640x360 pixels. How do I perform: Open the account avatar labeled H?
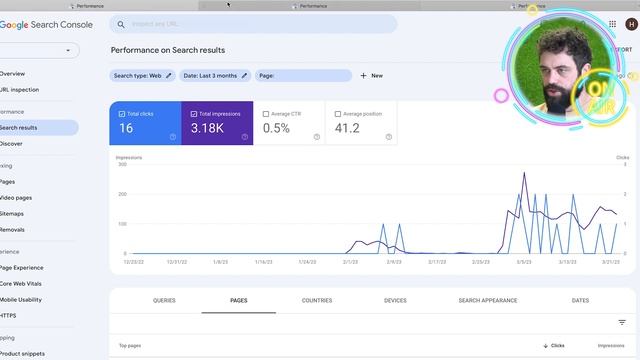click(x=631, y=24)
